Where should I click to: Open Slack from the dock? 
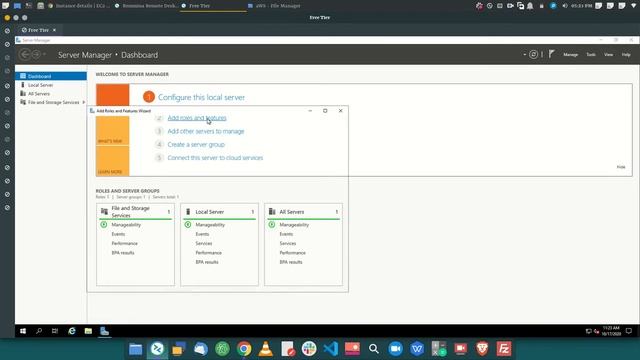click(x=309, y=349)
